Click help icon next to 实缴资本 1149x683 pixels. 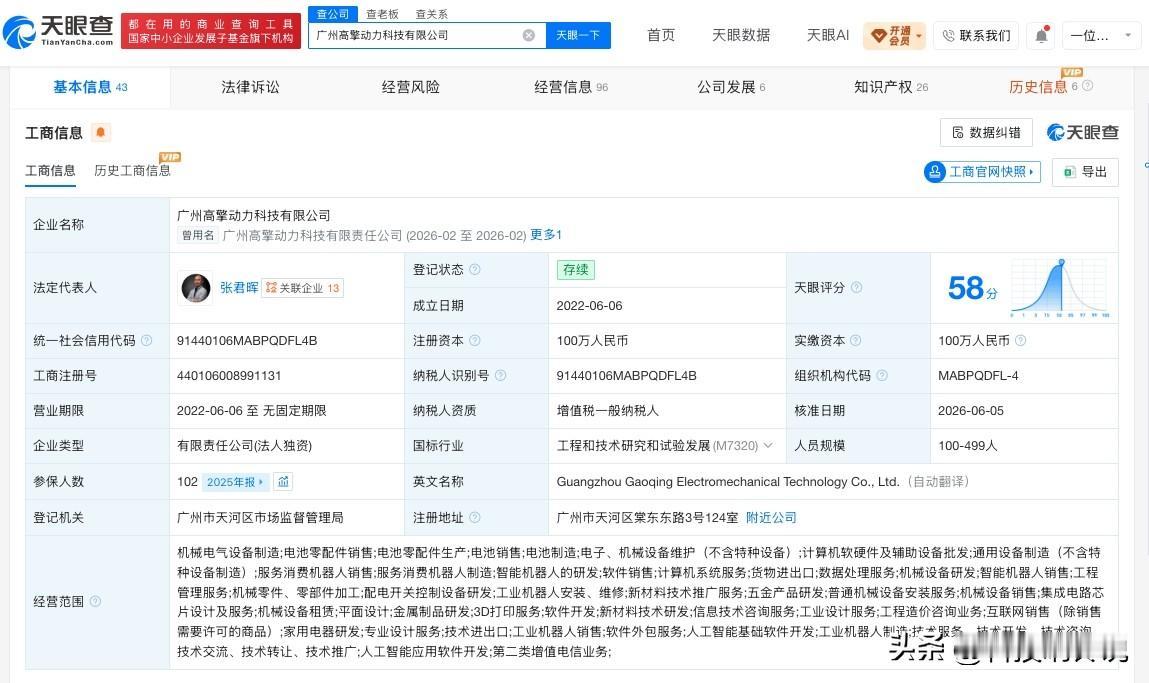pyautogui.click(x=855, y=341)
